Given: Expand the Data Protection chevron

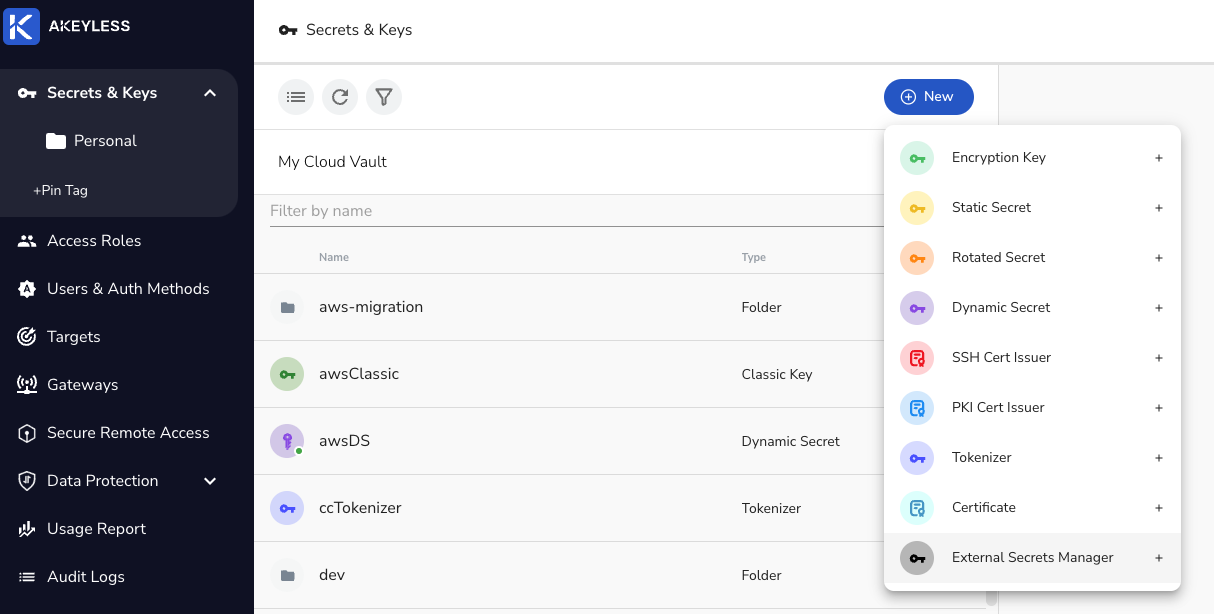Looking at the screenshot, I should 210,481.
